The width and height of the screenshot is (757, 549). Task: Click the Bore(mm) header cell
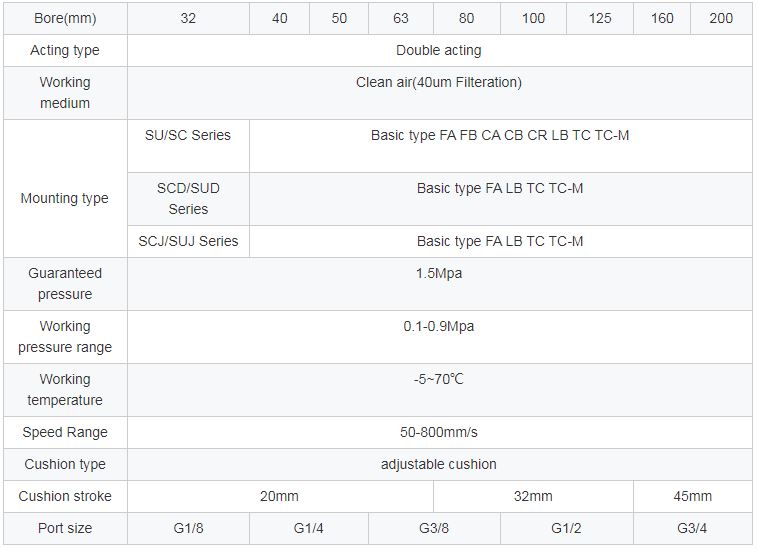coord(64,18)
